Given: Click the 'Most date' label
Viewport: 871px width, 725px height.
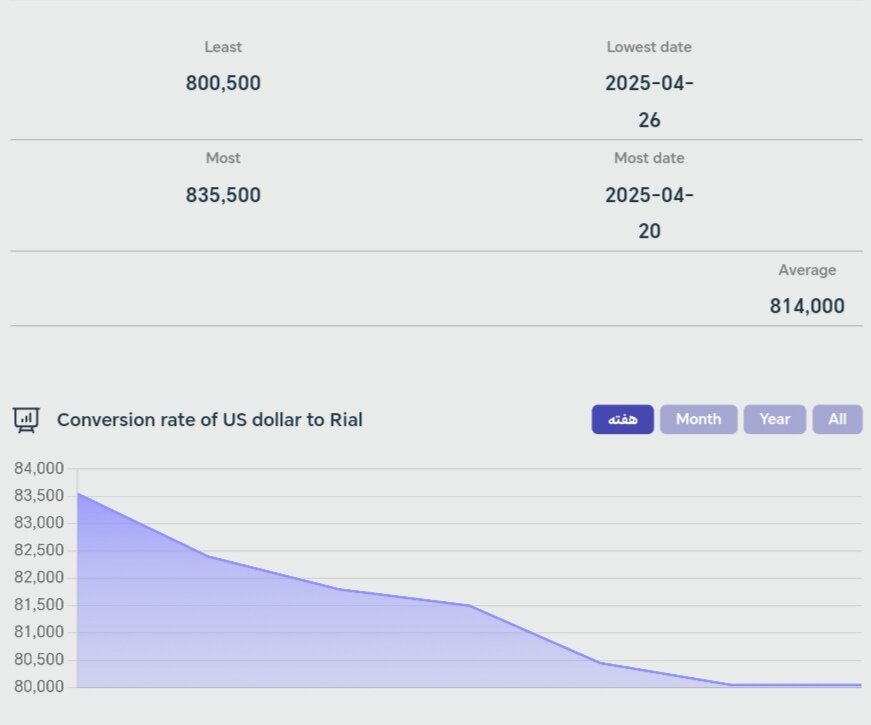Looking at the screenshot, I should (649, 158).
